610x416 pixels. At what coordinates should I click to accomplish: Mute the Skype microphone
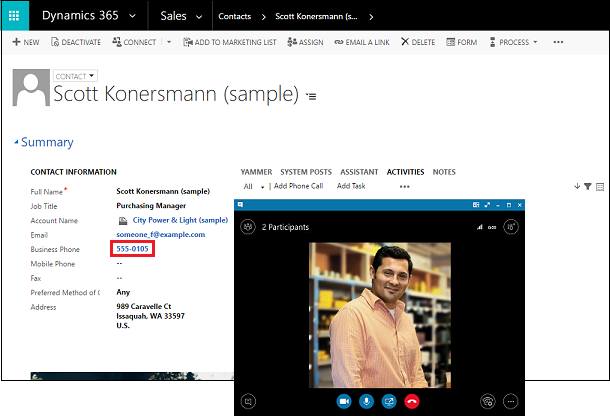[366, 401]
